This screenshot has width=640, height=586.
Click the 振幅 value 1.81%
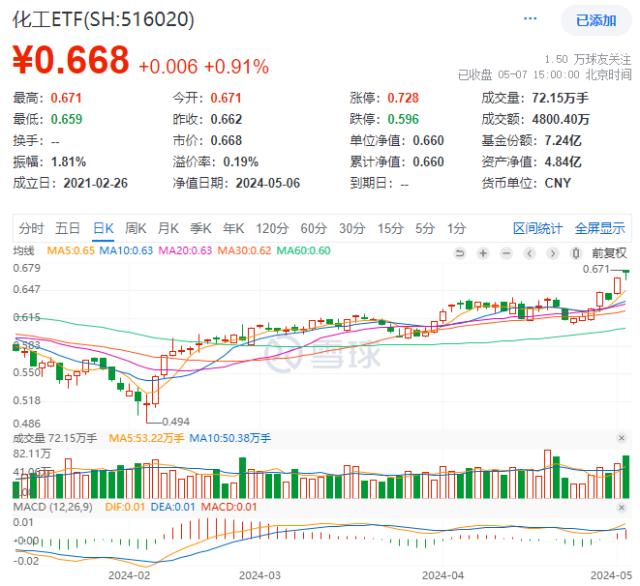[x=69, y=162]
